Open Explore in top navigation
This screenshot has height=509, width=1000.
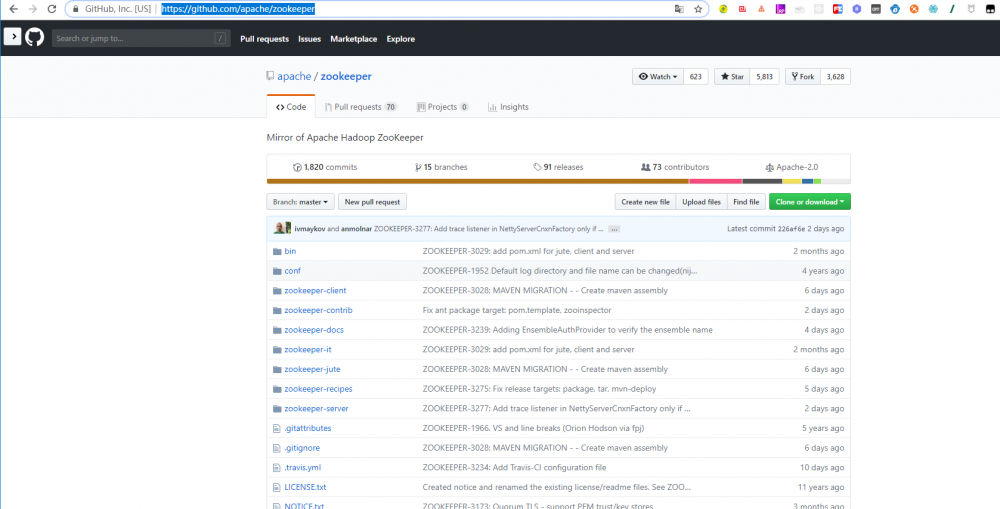401,39
